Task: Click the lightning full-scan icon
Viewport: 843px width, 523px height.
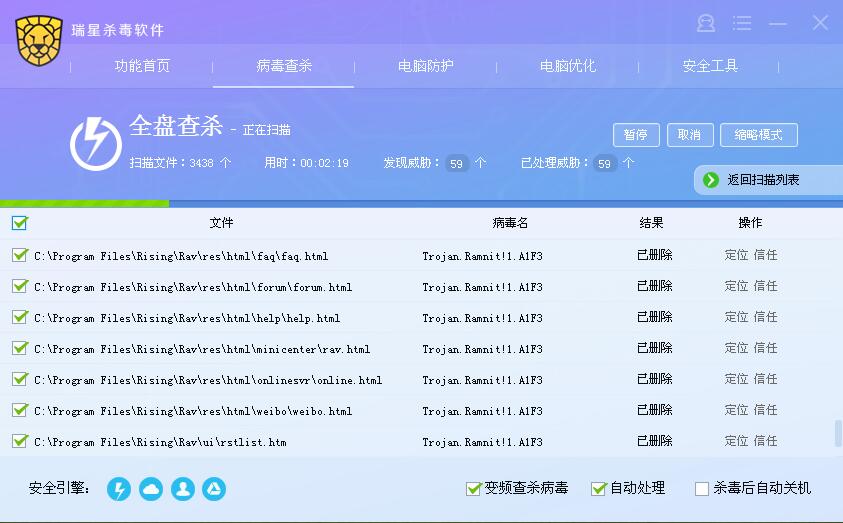Action: coord(96,144)
